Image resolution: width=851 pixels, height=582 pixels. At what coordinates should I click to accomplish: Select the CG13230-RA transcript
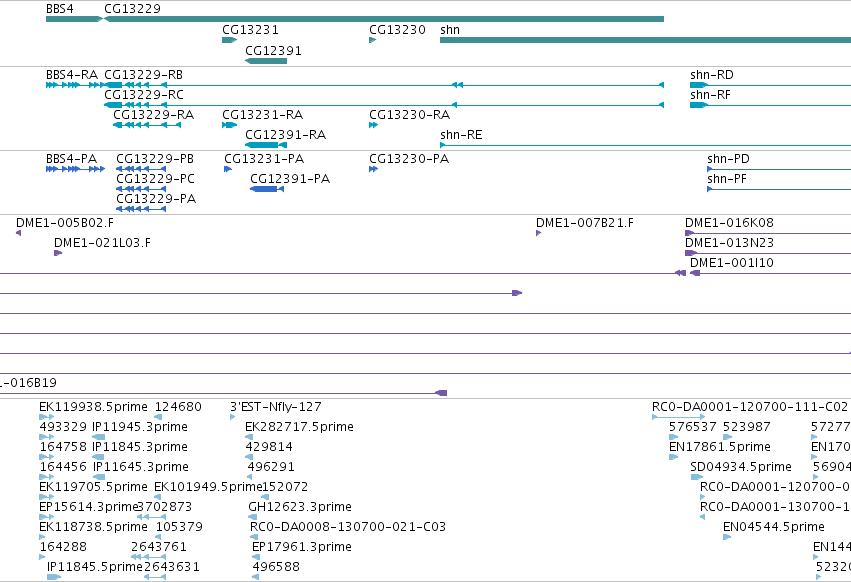(373, 125)
